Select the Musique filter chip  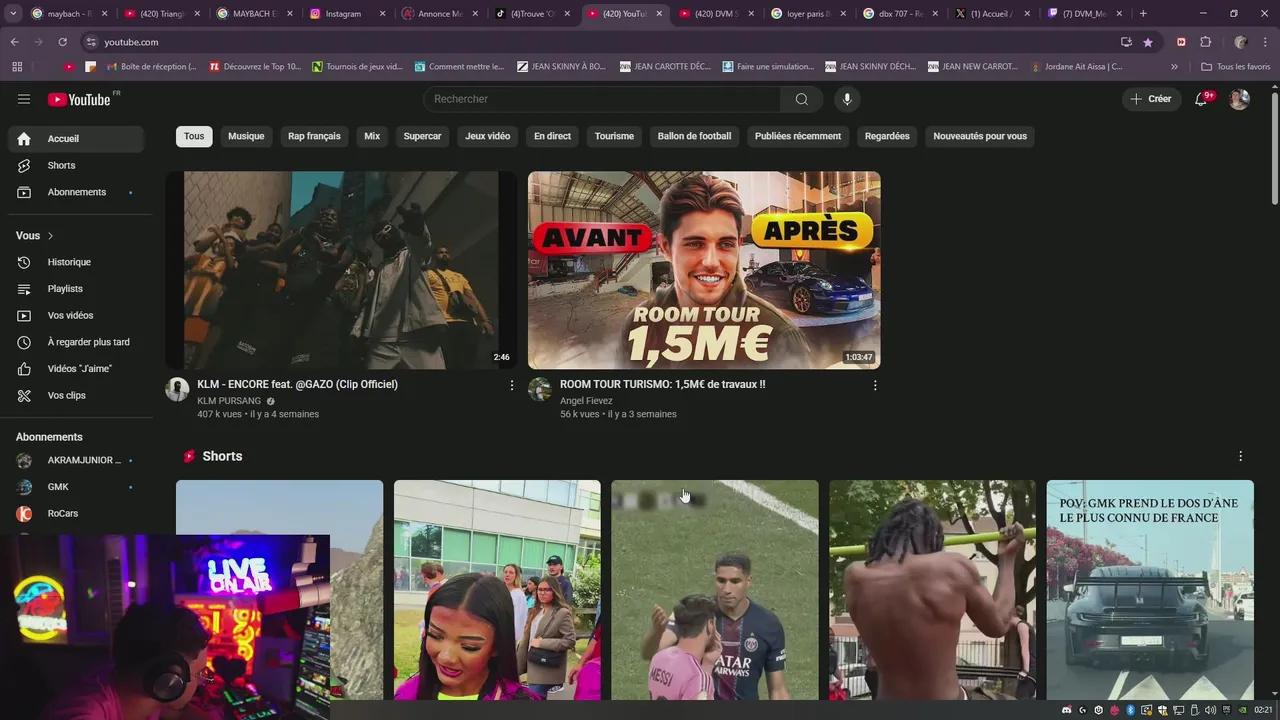pyautogui.click(x=246, y=136)
